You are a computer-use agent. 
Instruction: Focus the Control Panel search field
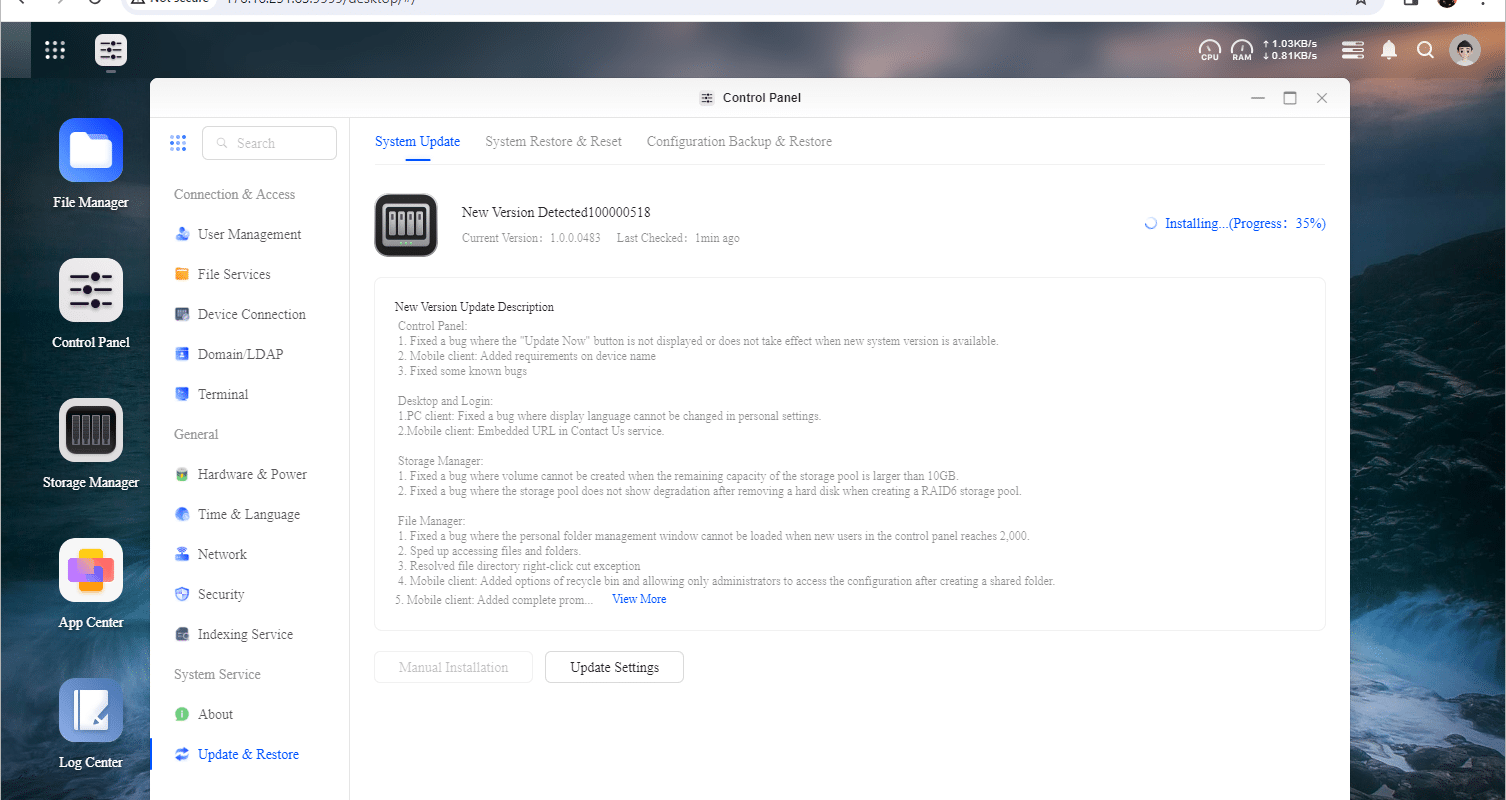tap(269, 143)
